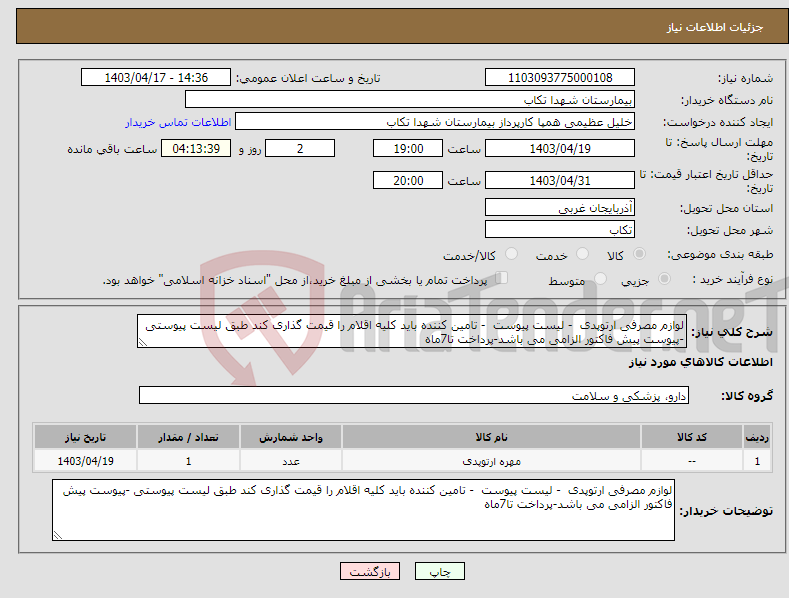The width and height of the screenshot is (789, 598).
Task: Click تعداد / مقدار column header
Action: pyautogui.click(x=188, y=437)
